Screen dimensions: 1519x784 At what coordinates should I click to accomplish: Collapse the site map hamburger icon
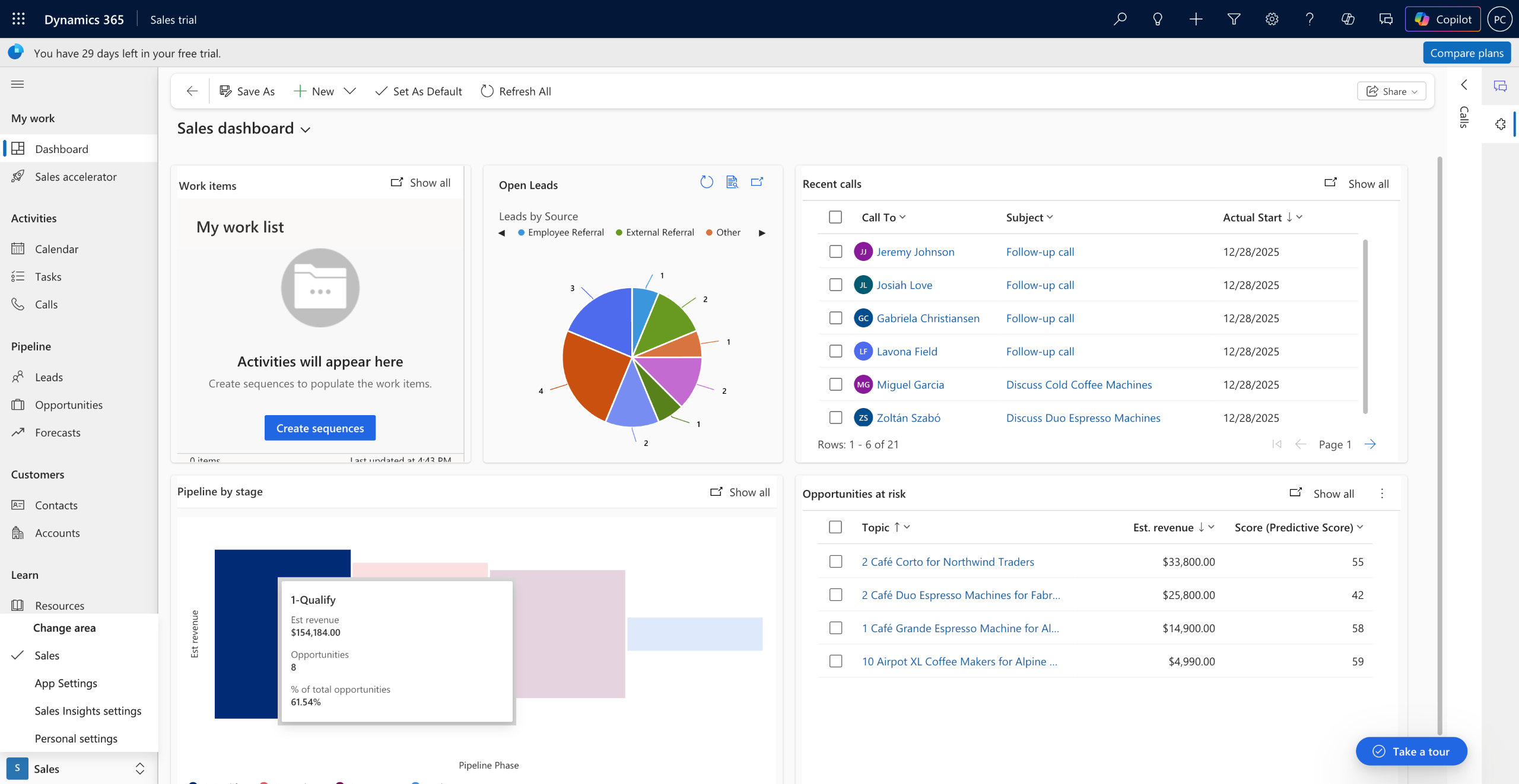pyautogui.click(x=17, y=84)
